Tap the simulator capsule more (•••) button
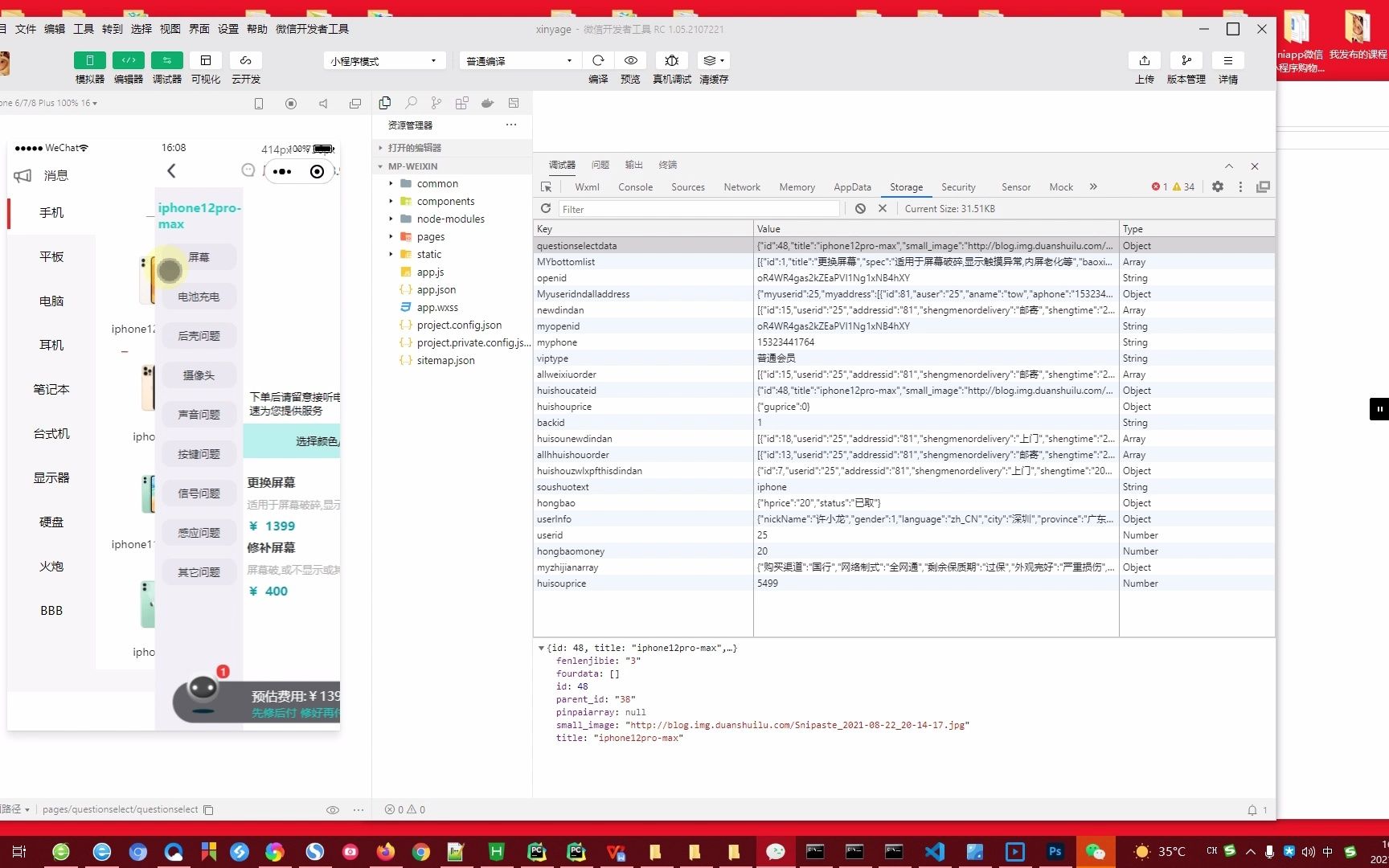1389x868 pixels. (x=282, y=171)
